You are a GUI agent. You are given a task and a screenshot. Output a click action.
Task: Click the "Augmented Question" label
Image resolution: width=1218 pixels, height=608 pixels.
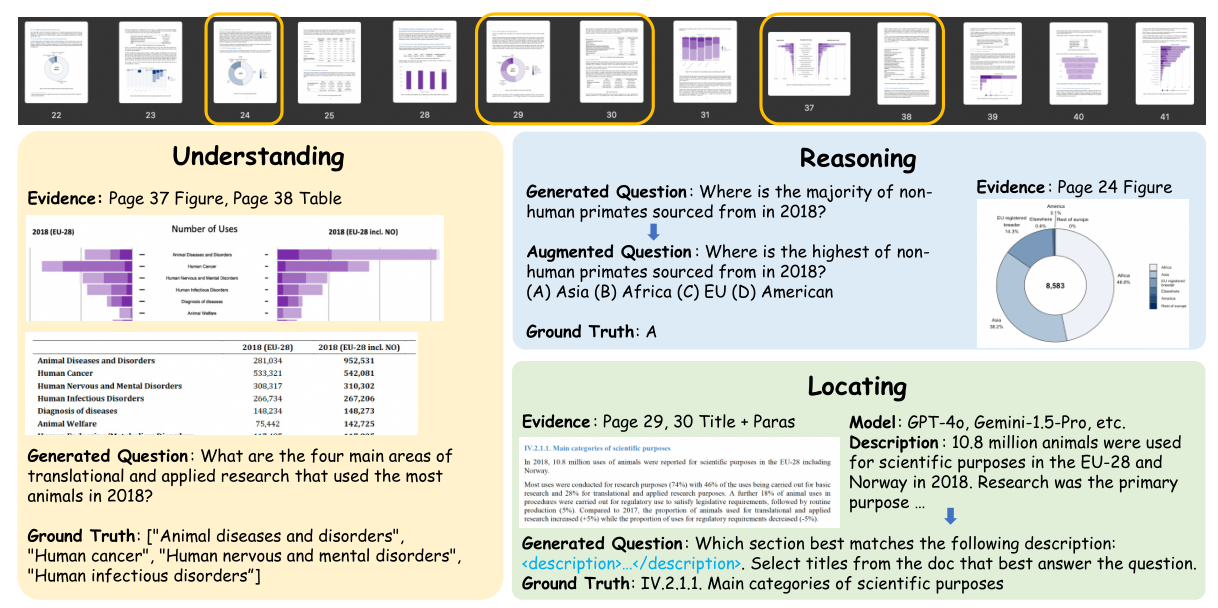[x=609, y=252]
